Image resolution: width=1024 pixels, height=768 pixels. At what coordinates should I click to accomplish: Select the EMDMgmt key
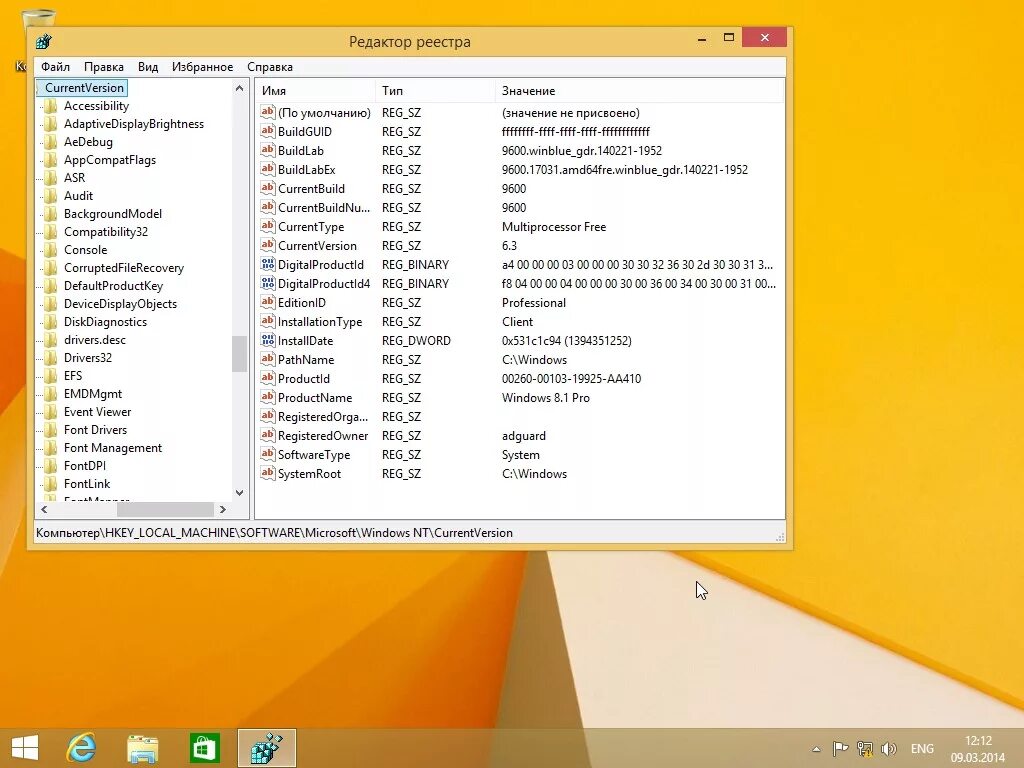[93, 394]
